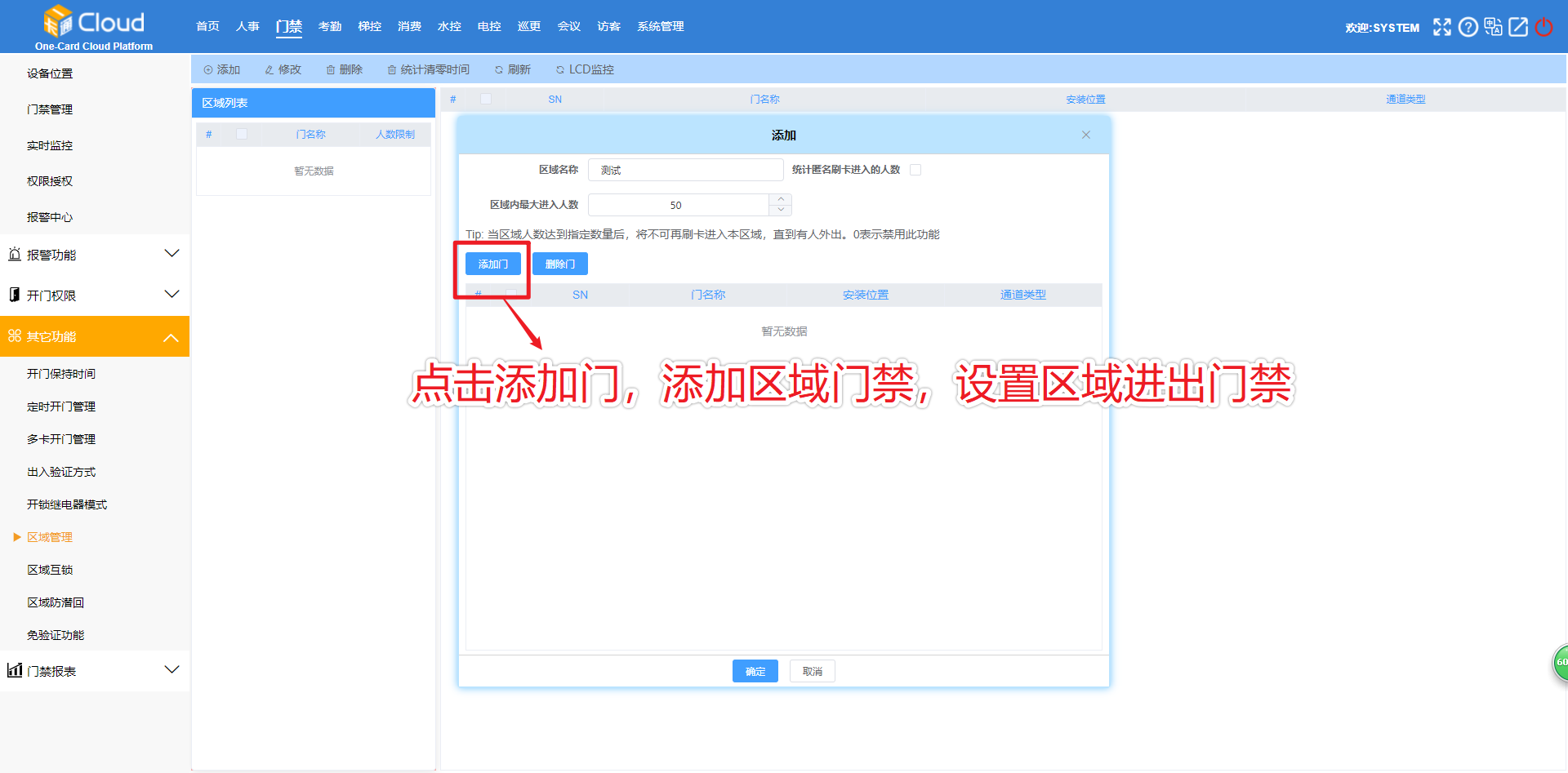Viewport: 1568px width, 773px height.
Task: Close the 添加 dialog with the X
Action: coord(1086,135)
